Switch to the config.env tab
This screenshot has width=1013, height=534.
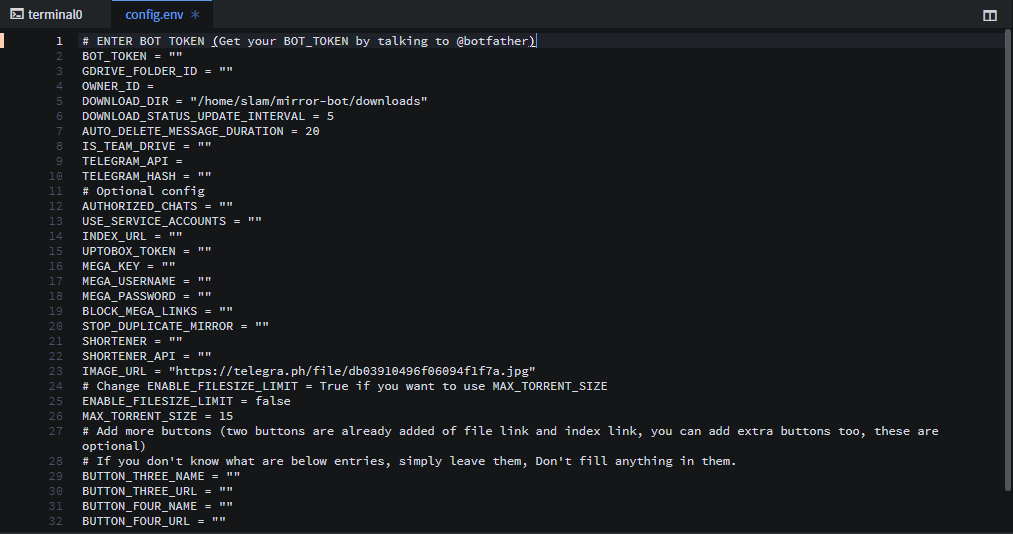[153, 15]
